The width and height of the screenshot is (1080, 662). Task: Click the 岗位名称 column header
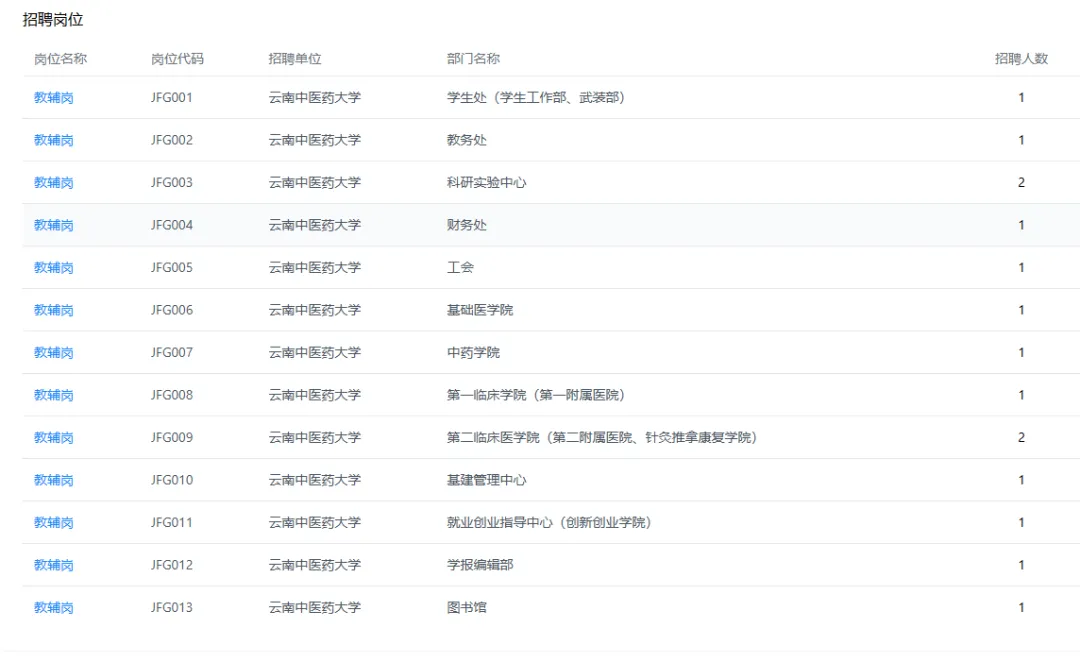click(61, 59)
